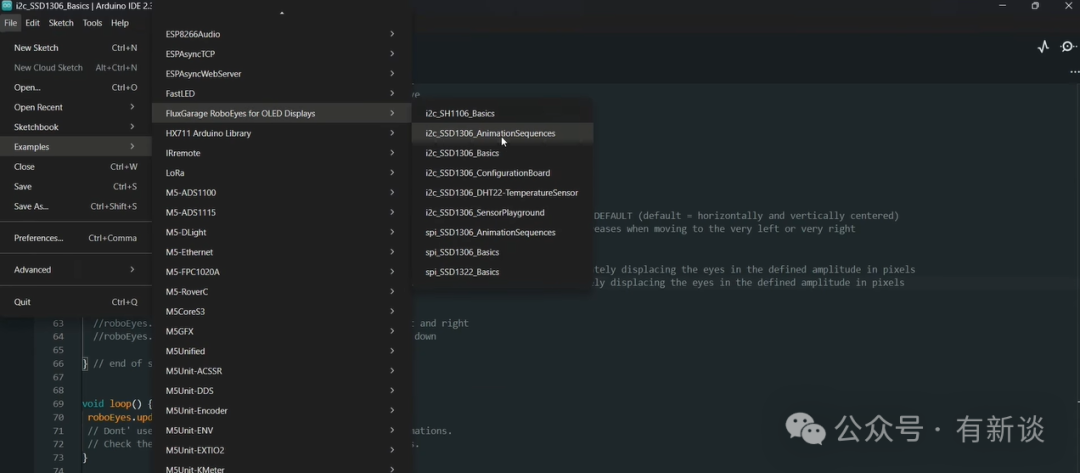Open spi_SSD1306_Basics example

pyautogui.click(x=502, y=253)
